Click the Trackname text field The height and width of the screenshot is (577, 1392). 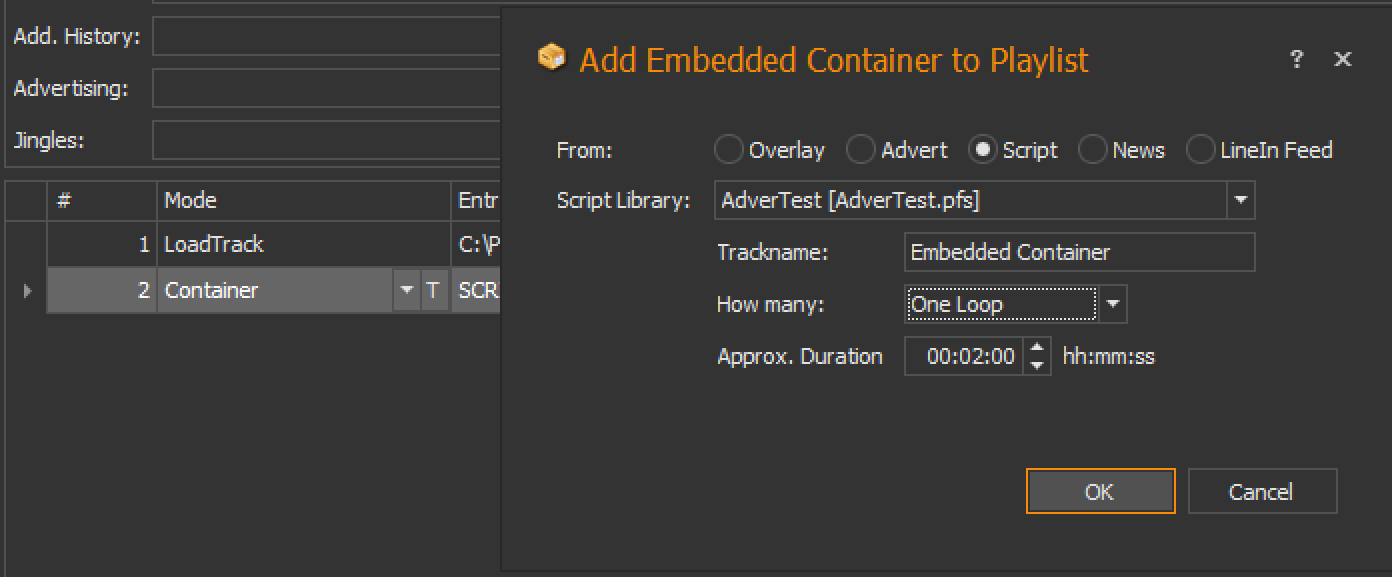click(x=1078, y=253)
